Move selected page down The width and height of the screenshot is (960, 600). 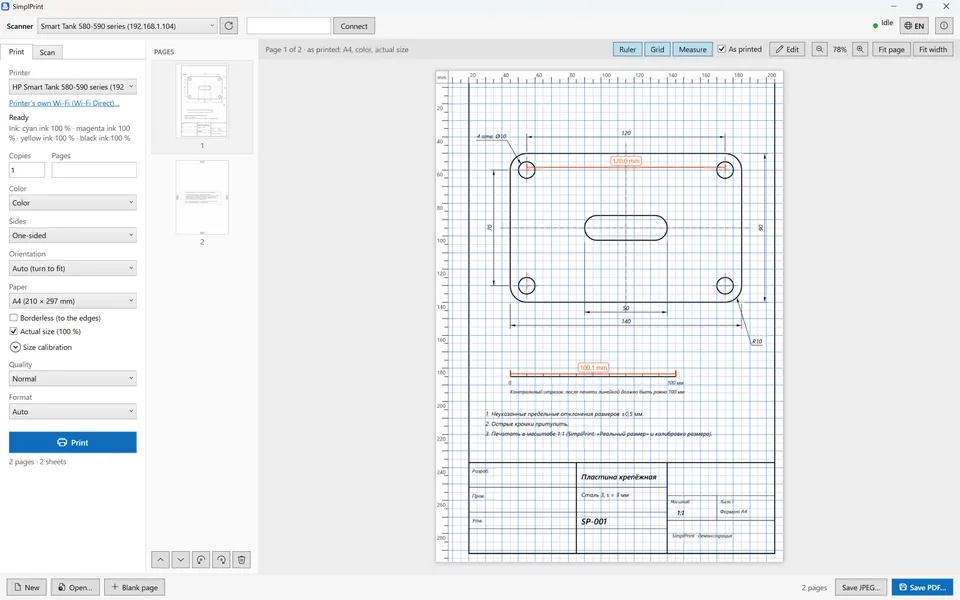coord(181,560)
